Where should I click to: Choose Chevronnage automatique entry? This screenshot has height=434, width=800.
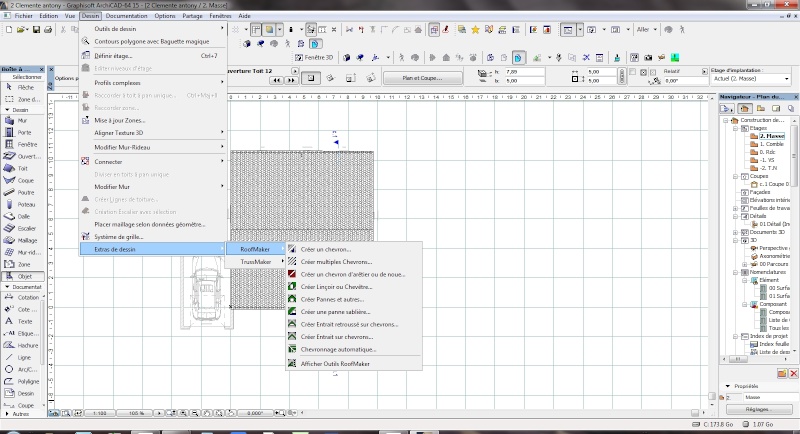click(354, 349)
